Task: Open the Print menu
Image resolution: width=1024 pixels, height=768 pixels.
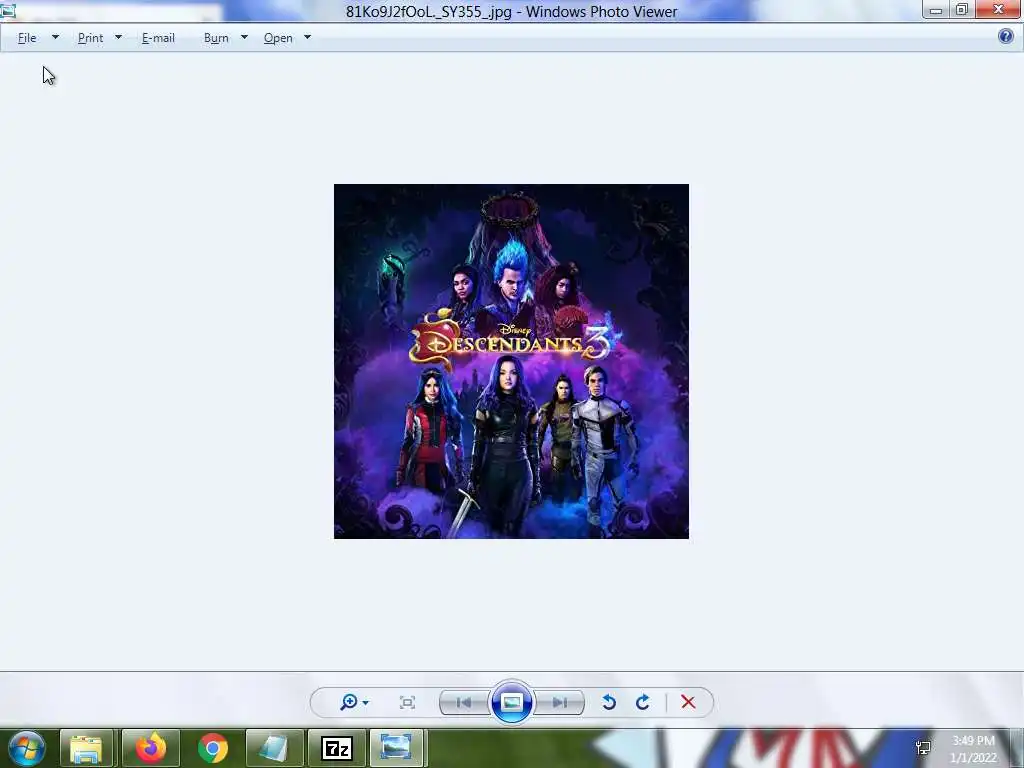Action: [90, 38]
